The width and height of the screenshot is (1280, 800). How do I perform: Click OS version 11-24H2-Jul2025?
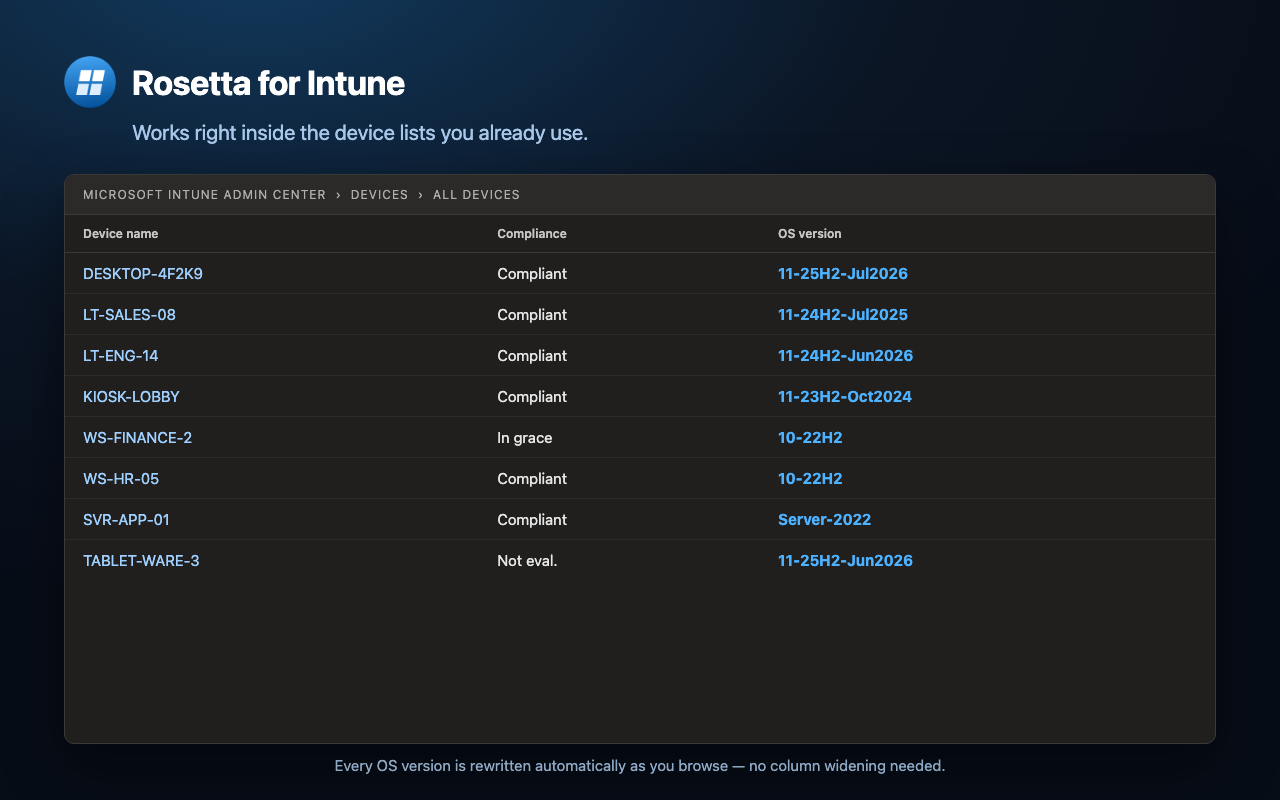click(x=843, y=315)
